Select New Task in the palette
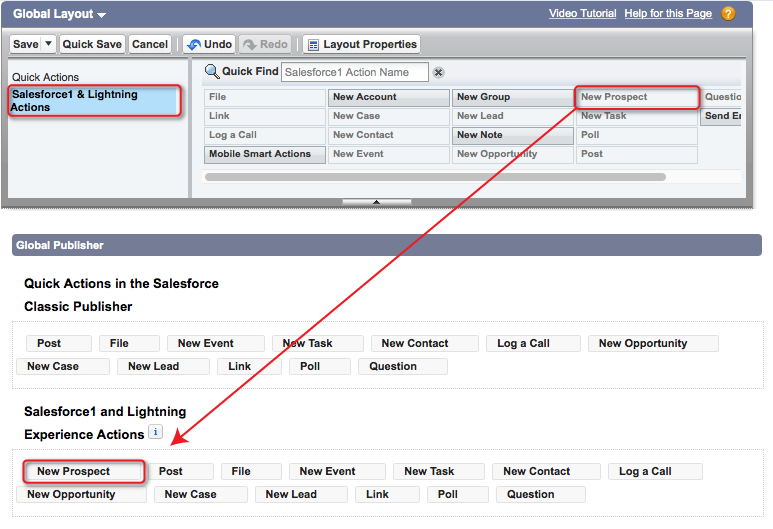The width and height of the screenshot is (773, 529). click(637, 116)
